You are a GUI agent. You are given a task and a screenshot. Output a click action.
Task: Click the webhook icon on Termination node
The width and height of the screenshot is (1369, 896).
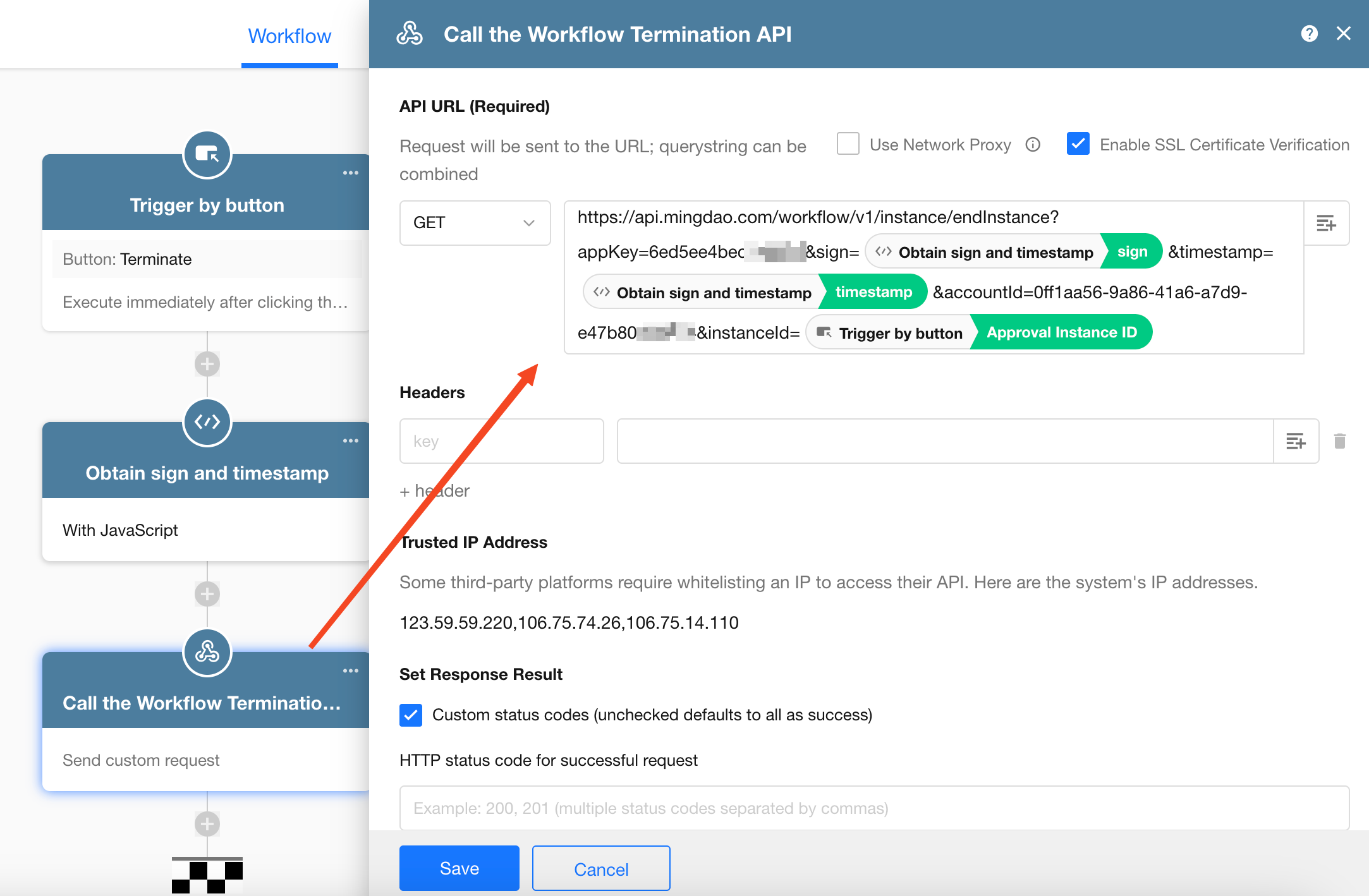tap(207, 652)
